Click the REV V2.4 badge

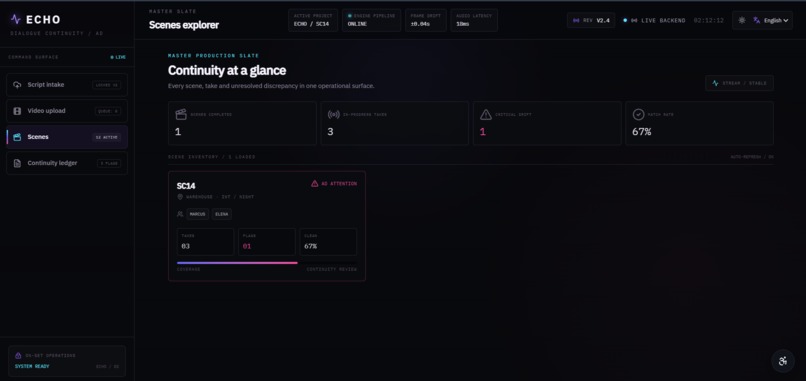click(x=591, y=21)
